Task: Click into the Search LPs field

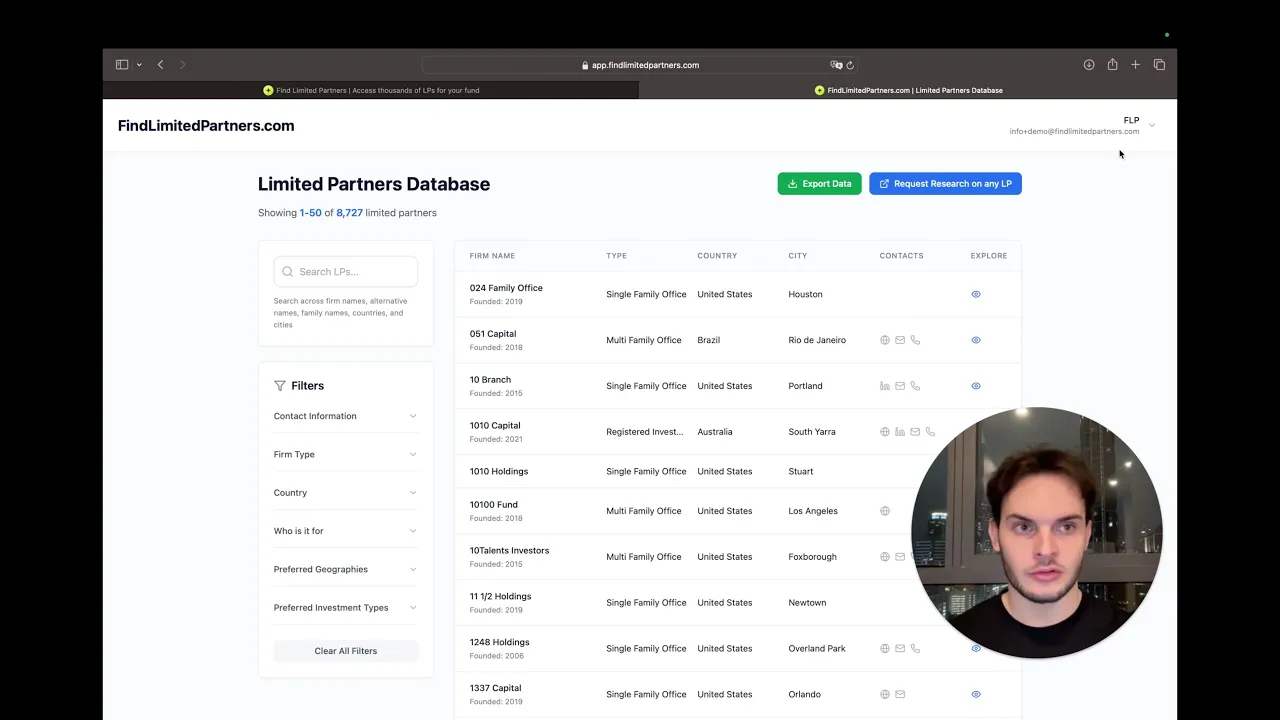Action: point(346,272)
